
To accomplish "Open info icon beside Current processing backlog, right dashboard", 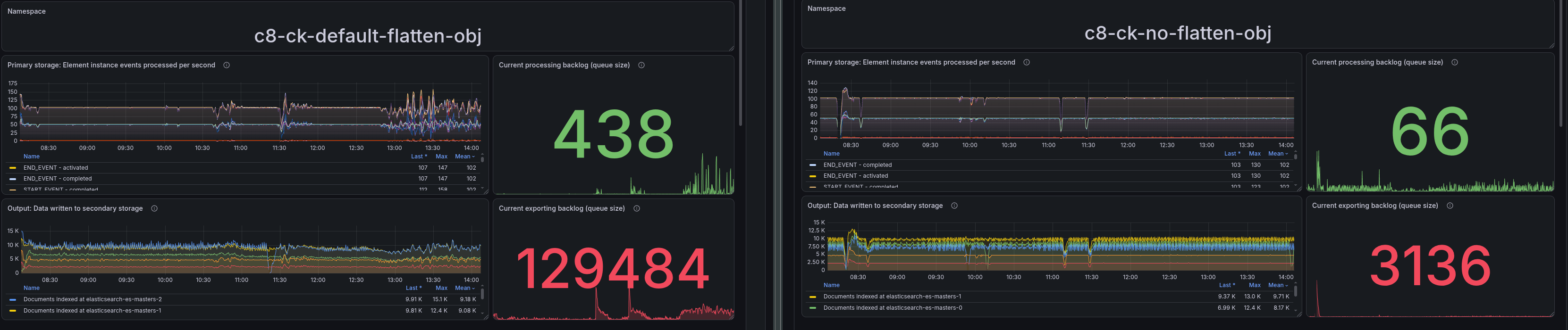I will 1454,62.
